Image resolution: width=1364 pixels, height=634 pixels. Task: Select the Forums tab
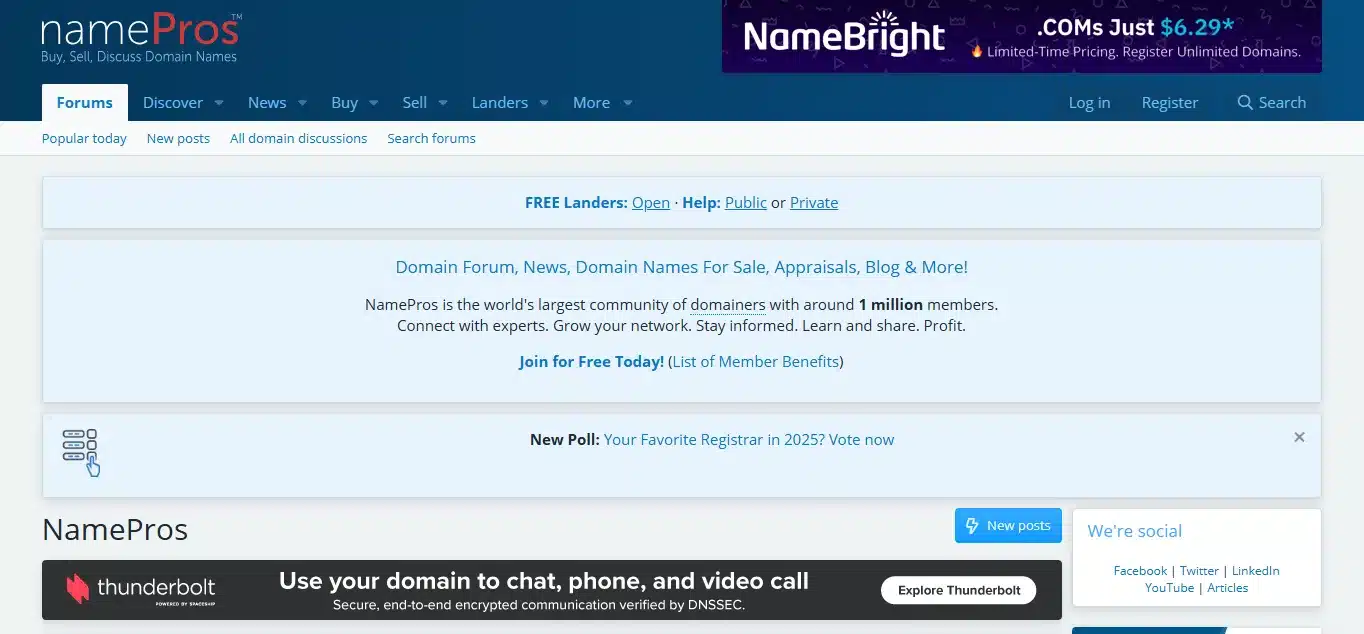coord(85,103)
